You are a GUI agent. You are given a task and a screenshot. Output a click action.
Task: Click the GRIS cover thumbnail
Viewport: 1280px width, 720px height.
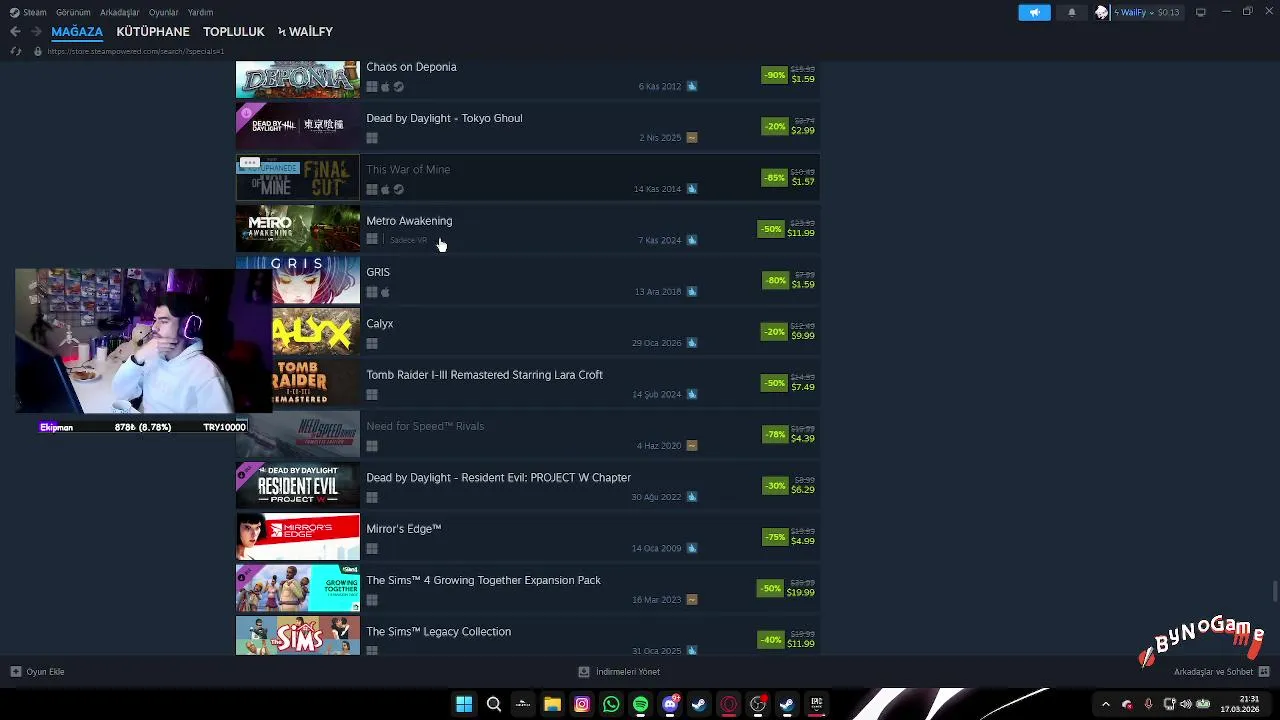(x=316, y=280)
